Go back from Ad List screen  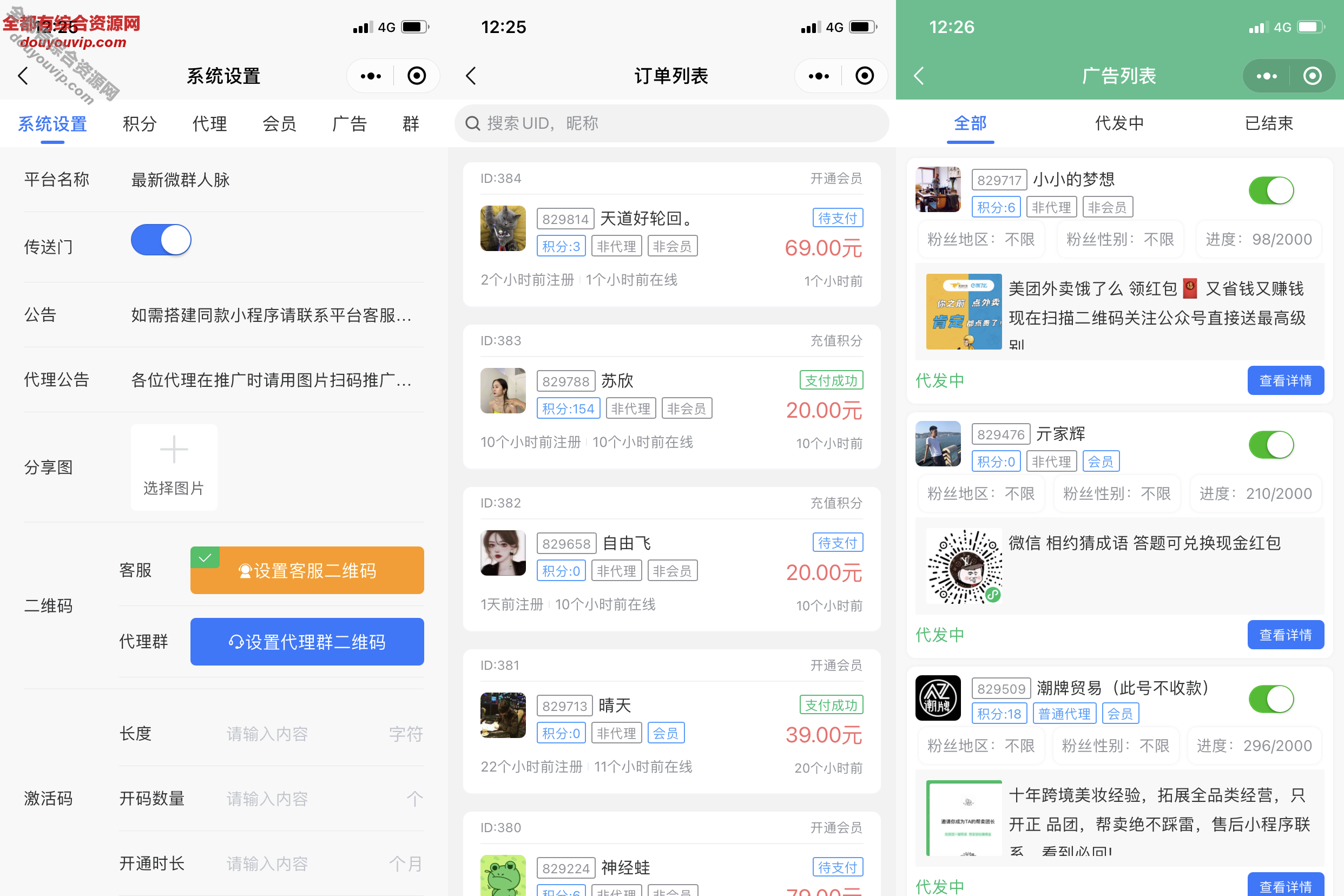919,75
